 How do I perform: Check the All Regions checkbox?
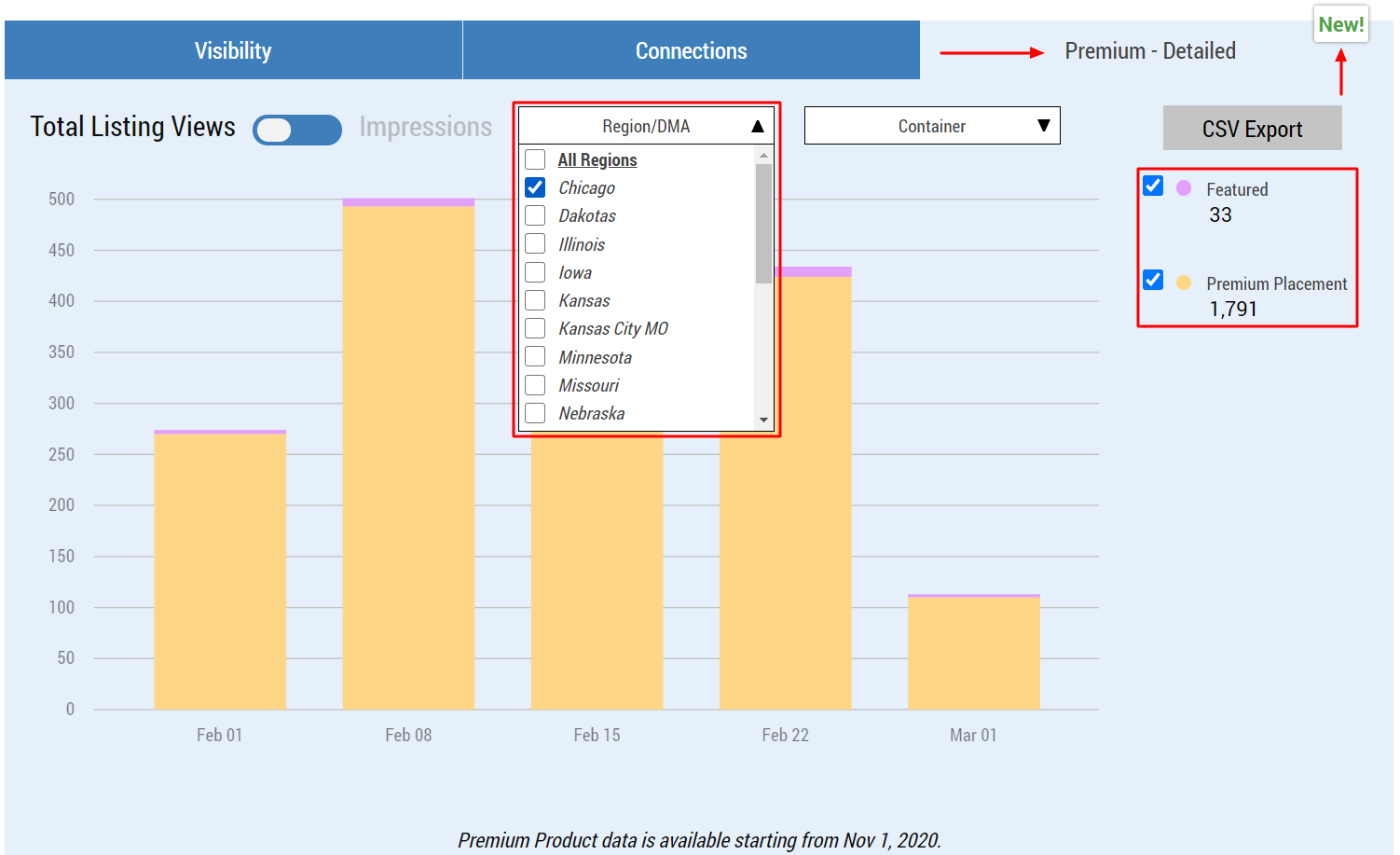pyautogui.click(x=535, y=159)
